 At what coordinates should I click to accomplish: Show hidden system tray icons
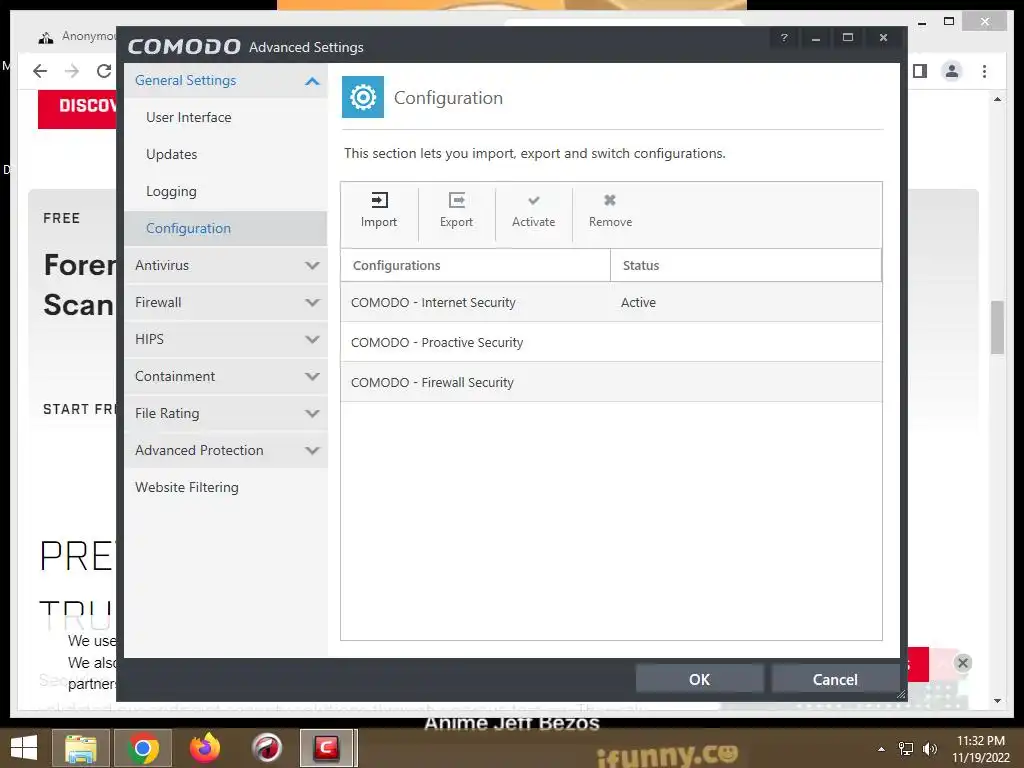click(x=882, y=749)
